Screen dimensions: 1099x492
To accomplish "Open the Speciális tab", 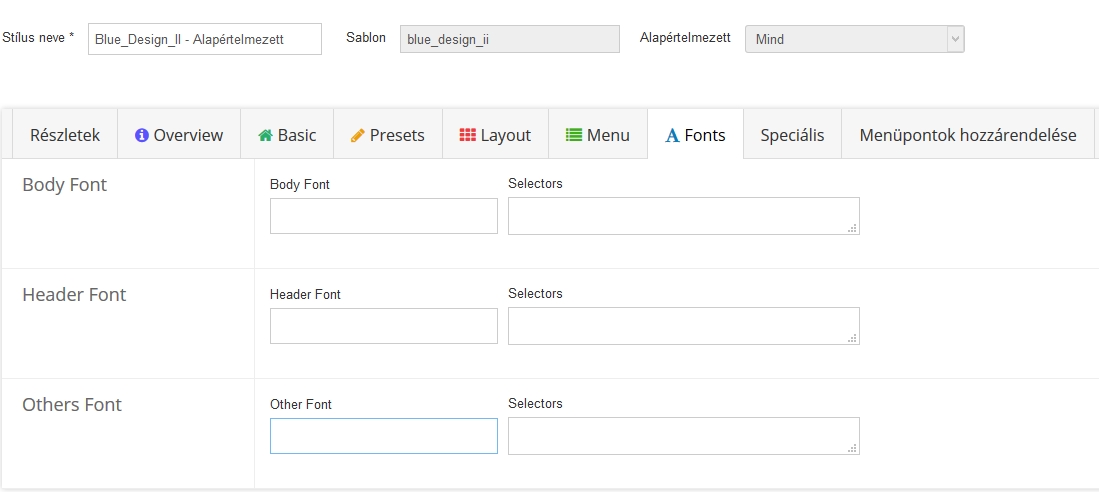I will [792, 135].
